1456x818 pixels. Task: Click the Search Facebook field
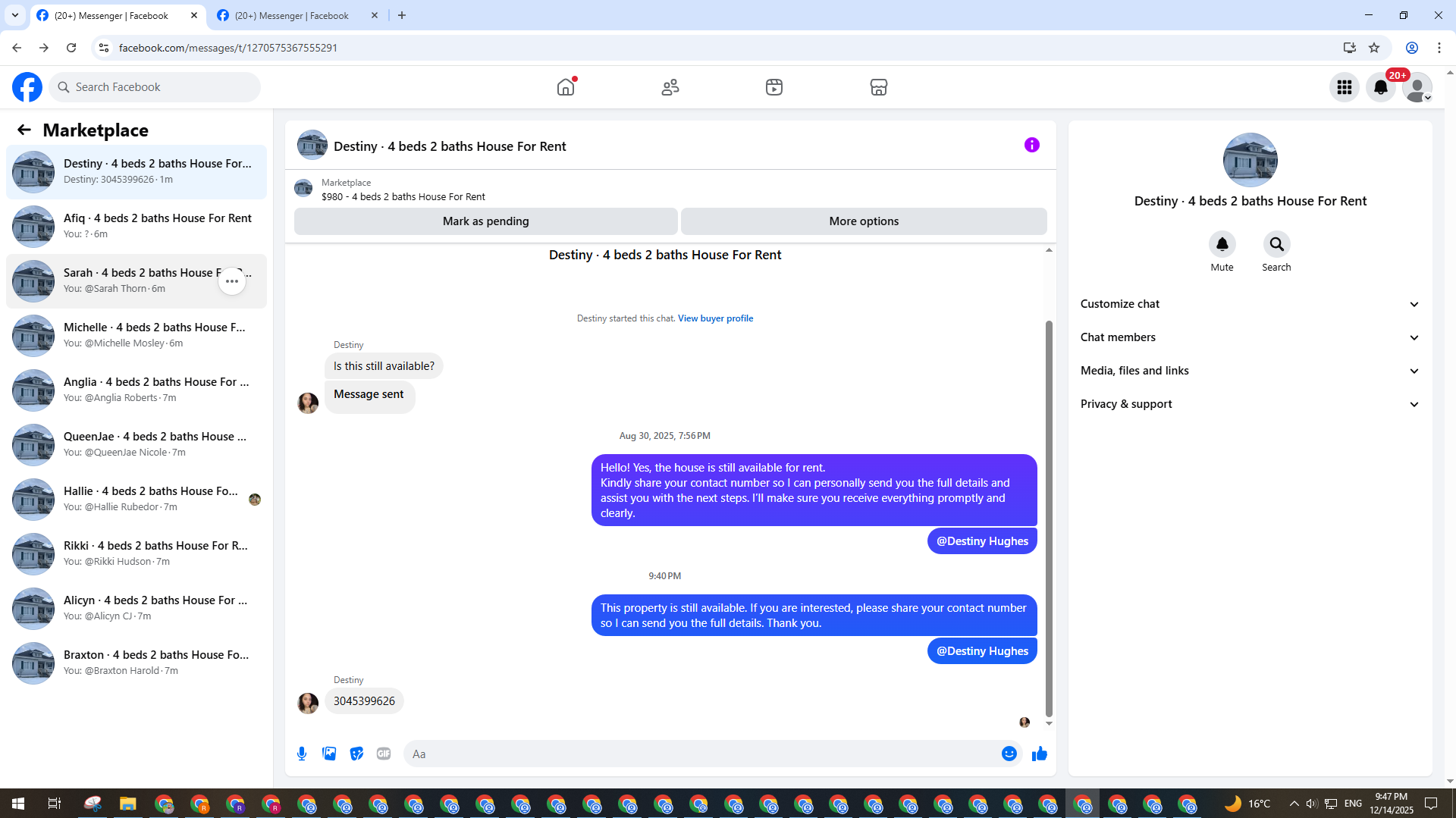coord(155,87)
